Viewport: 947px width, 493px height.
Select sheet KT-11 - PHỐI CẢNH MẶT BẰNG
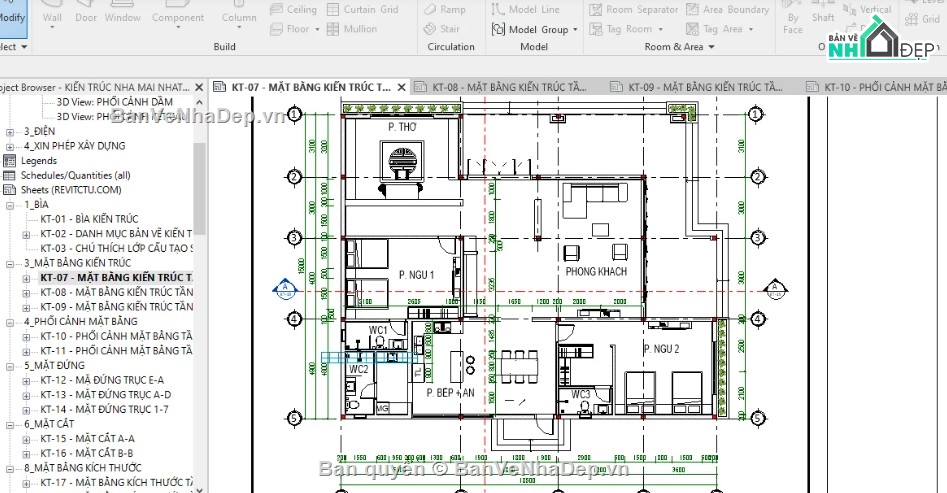117,350
